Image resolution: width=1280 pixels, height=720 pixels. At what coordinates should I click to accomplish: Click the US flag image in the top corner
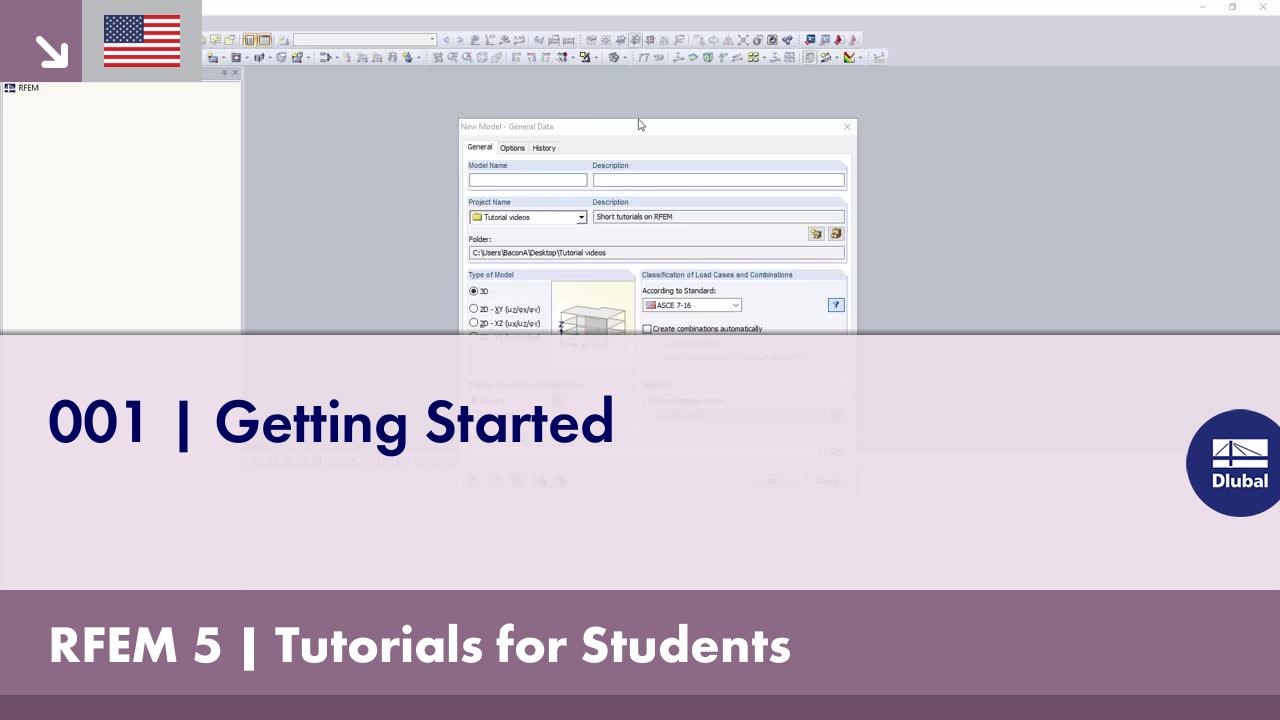(x=141, y=41)
